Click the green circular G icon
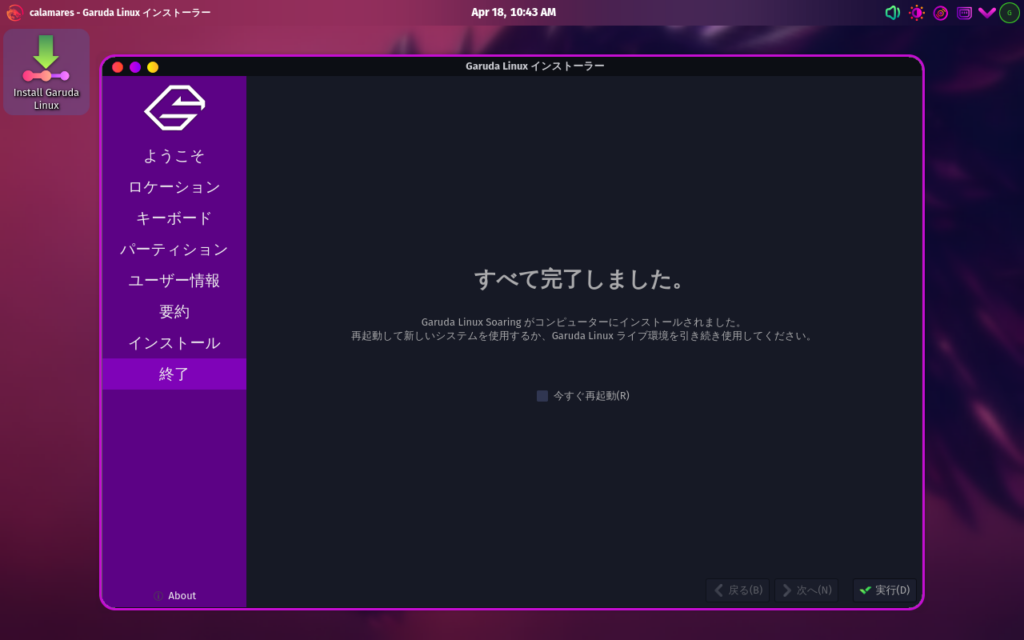Image resolution: width=1024 pixels, height=640 pixels. click(x=1009, y=13)
